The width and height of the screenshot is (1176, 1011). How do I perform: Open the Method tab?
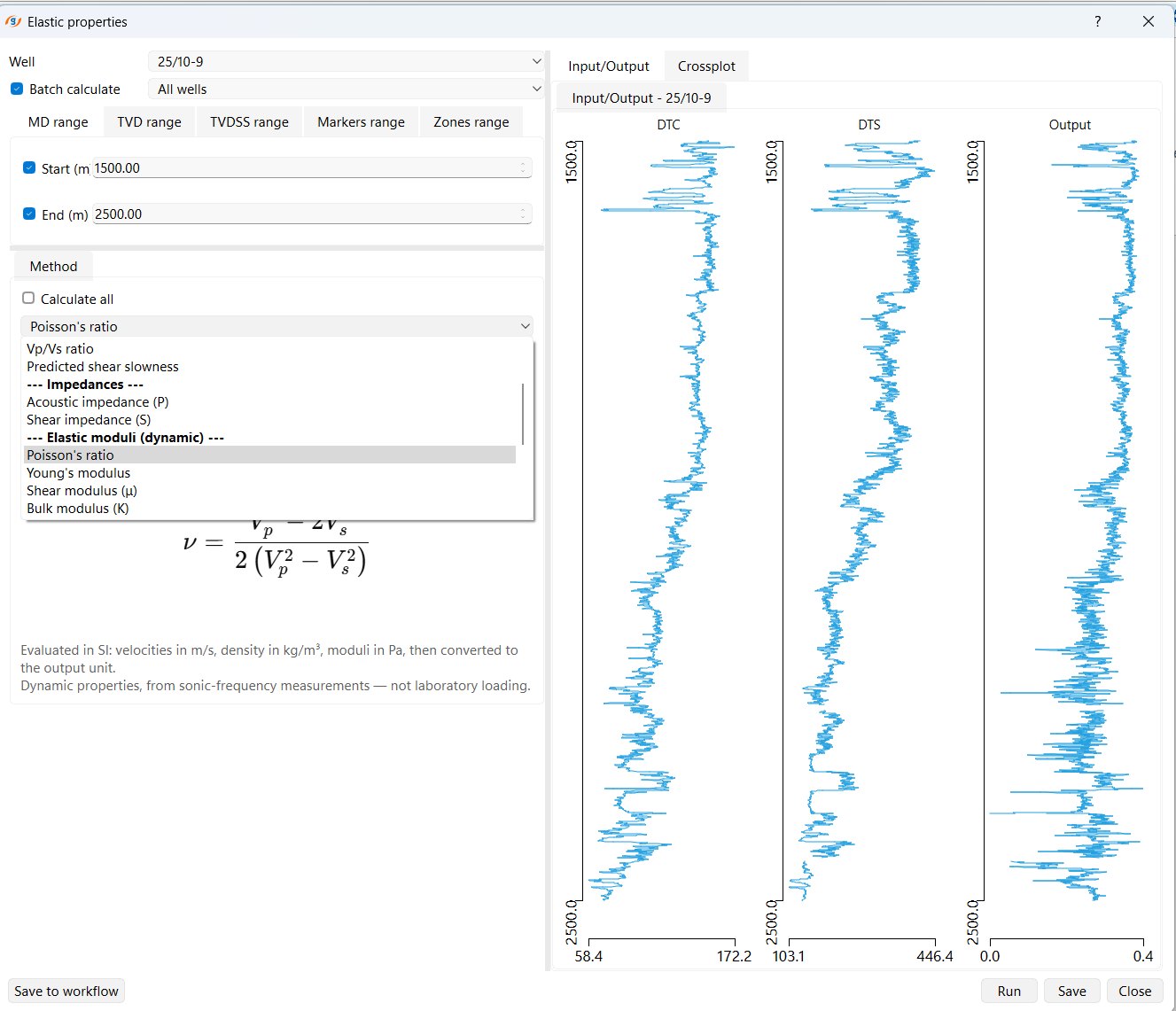(x=53, y=266)
